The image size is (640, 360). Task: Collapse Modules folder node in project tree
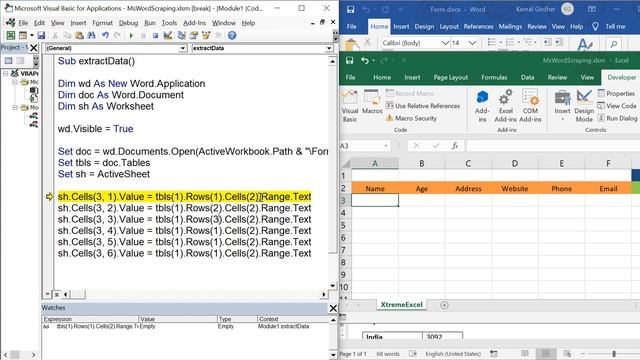(x=15, y=107)
